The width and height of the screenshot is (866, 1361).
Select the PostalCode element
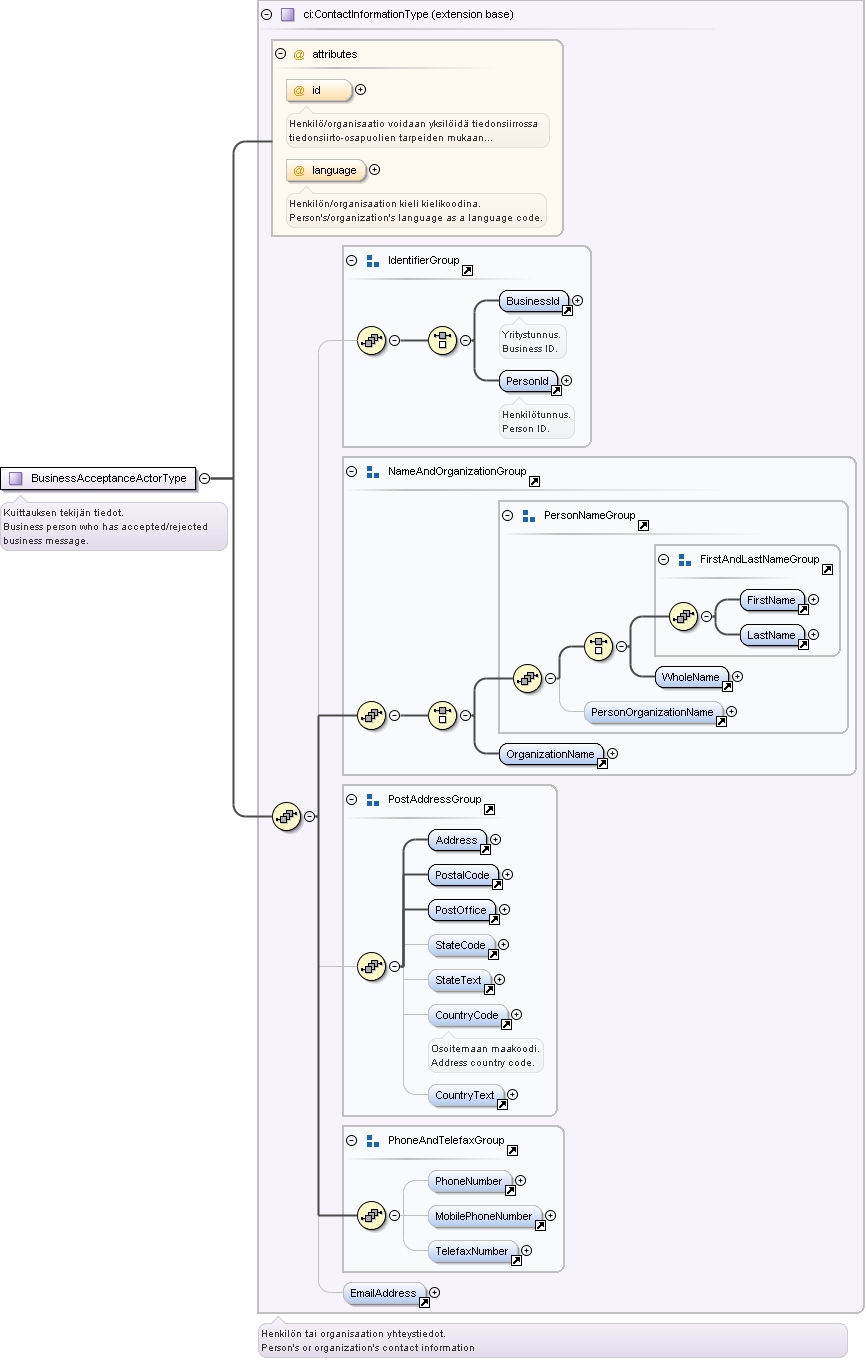tap(463, 875)
